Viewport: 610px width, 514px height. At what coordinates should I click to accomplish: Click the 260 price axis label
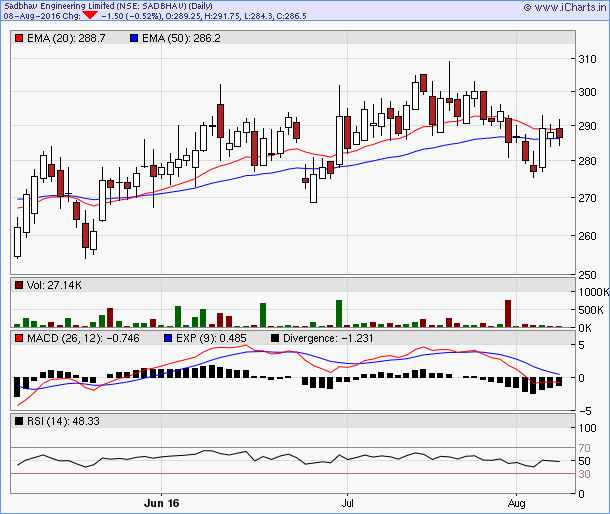click(x=587, y=236)
